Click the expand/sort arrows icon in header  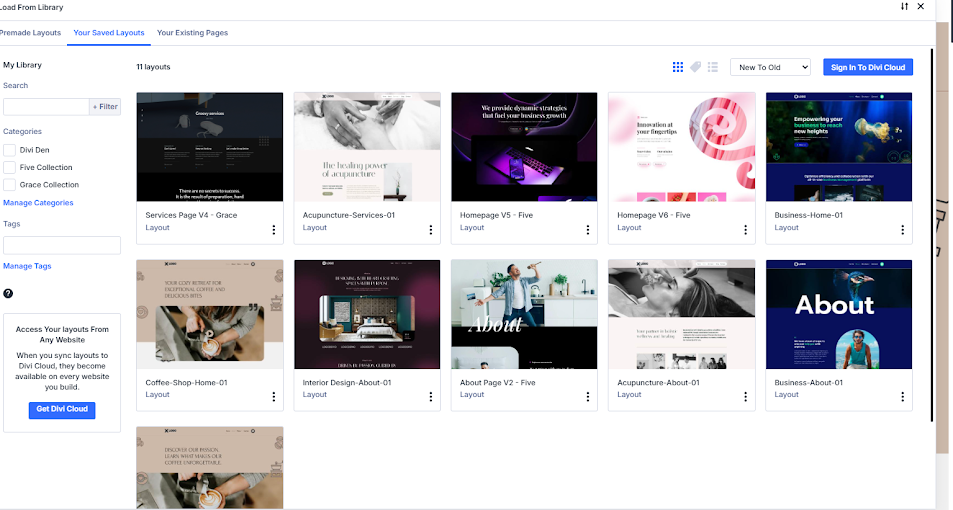(904, 6)
